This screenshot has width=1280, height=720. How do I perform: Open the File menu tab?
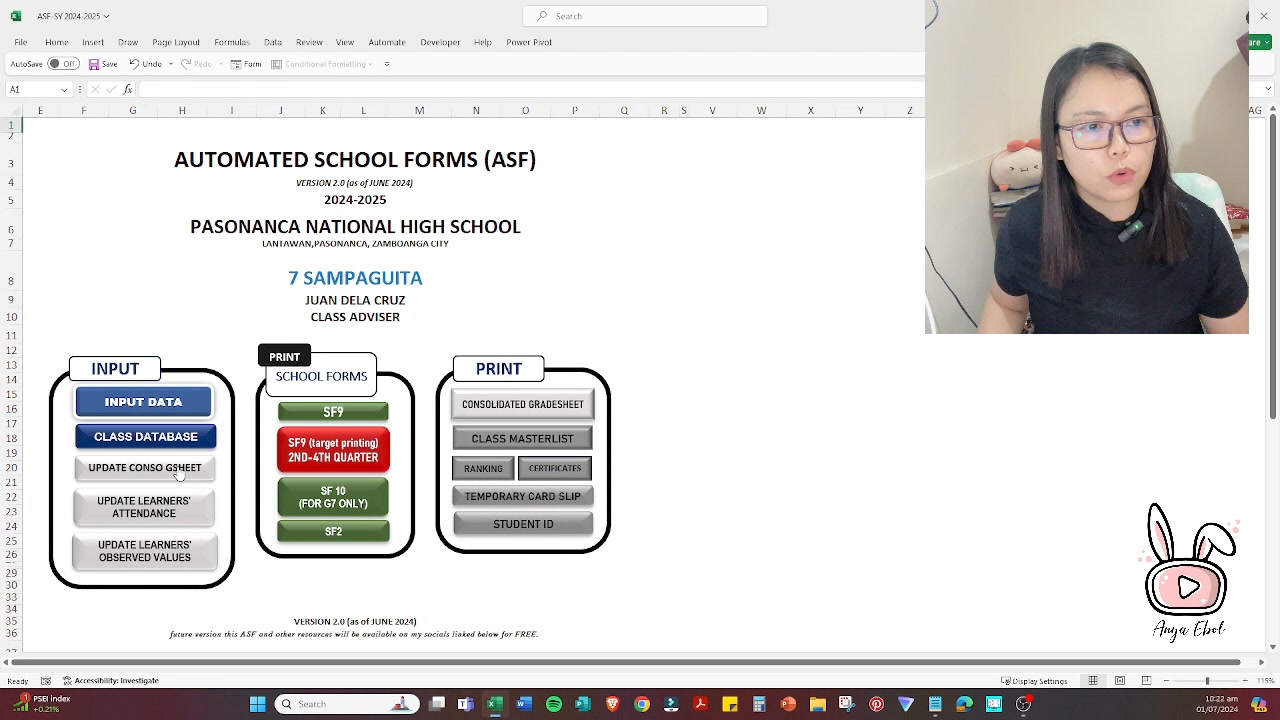pyautogui.click(x=20, y=42)
